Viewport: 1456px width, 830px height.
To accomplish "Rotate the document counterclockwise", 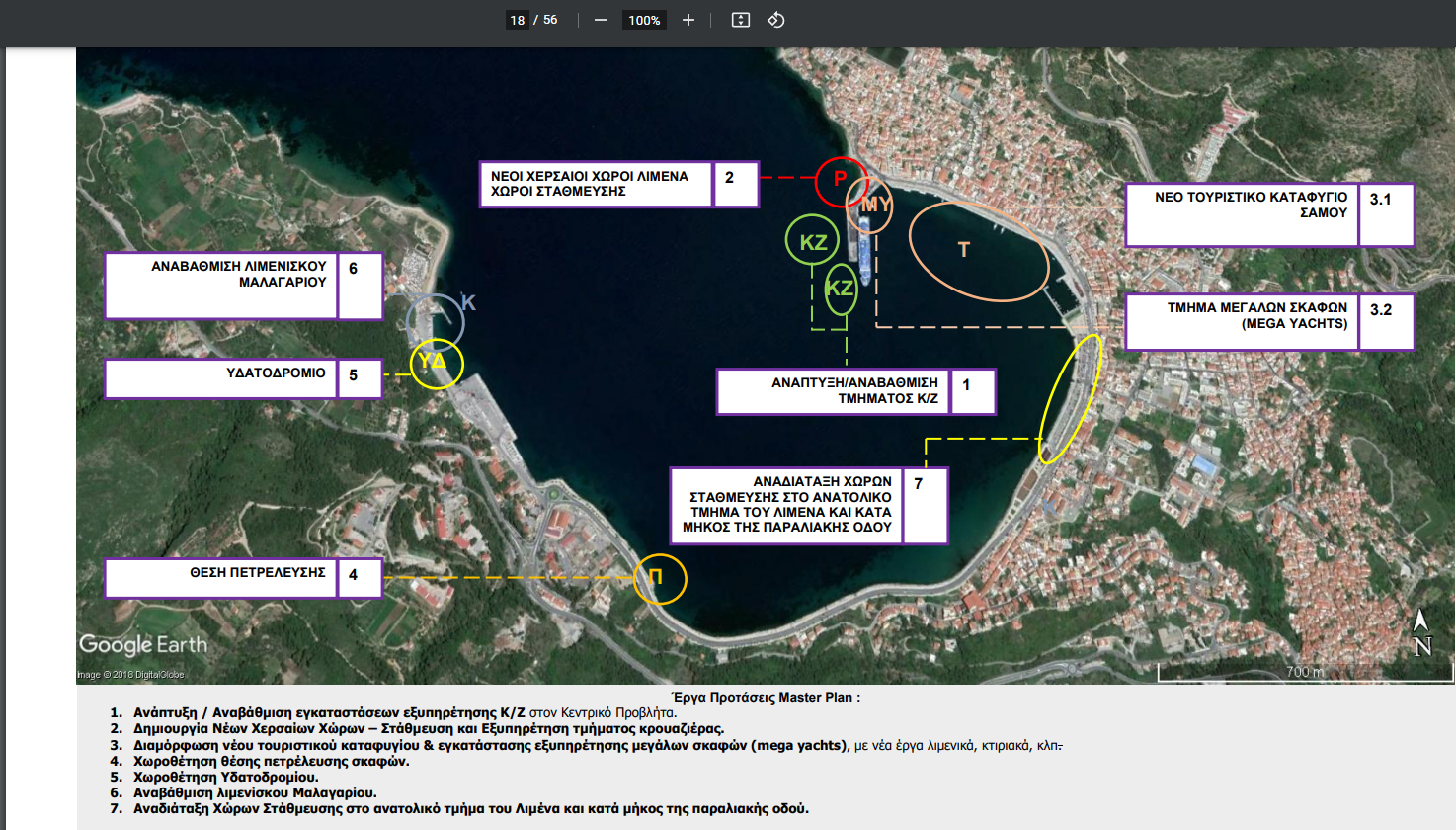I will click(776, 20).
